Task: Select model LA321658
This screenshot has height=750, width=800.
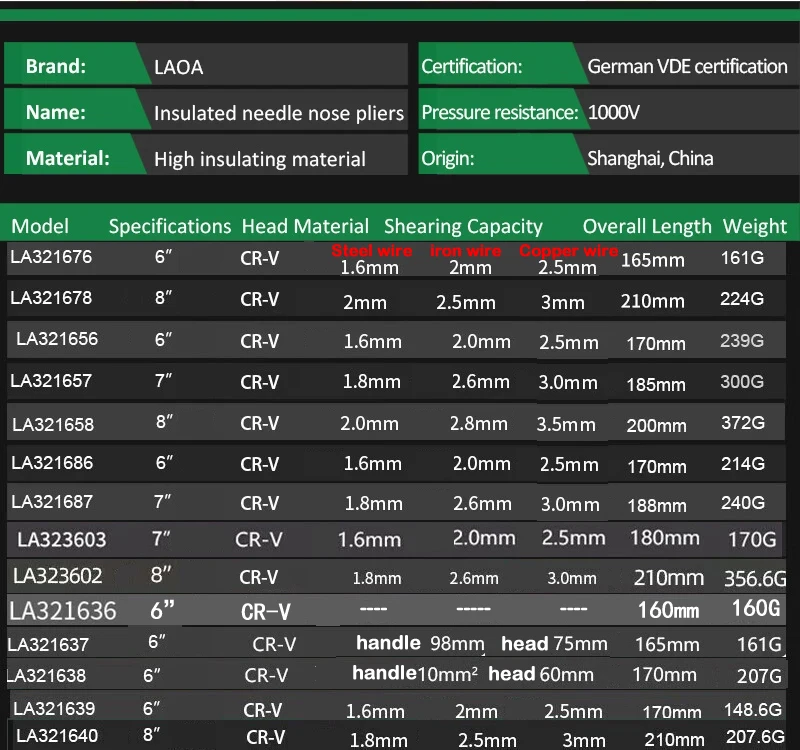Action: (x=53, y=424)
